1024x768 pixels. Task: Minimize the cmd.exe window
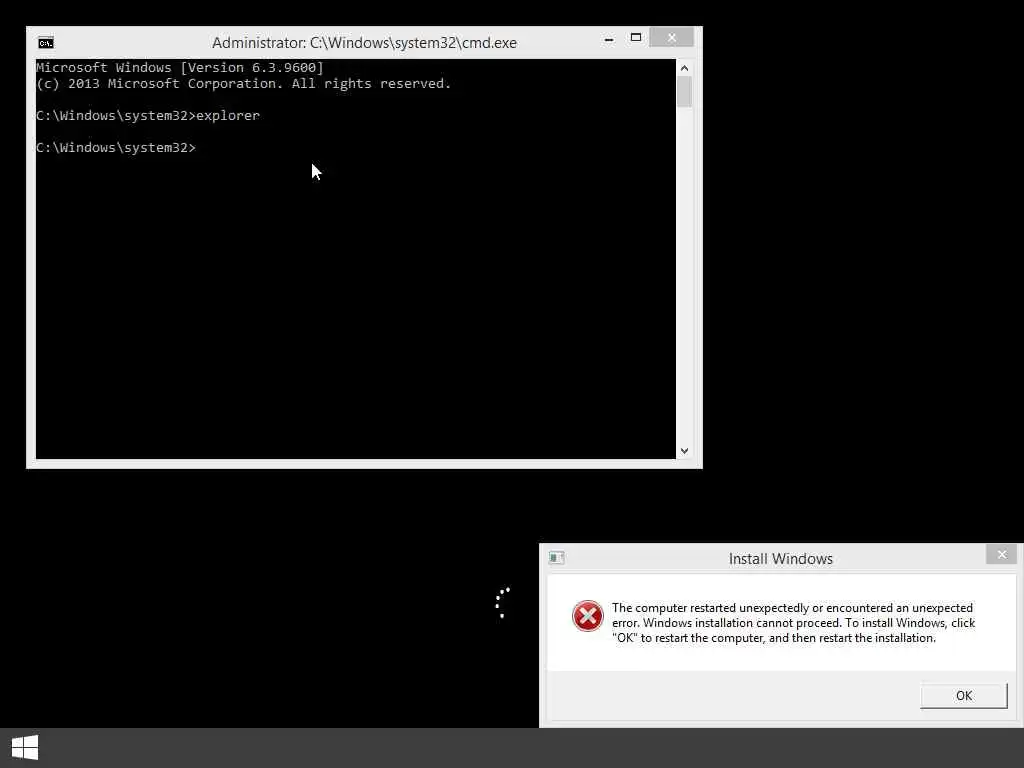[x=609, y=39]
